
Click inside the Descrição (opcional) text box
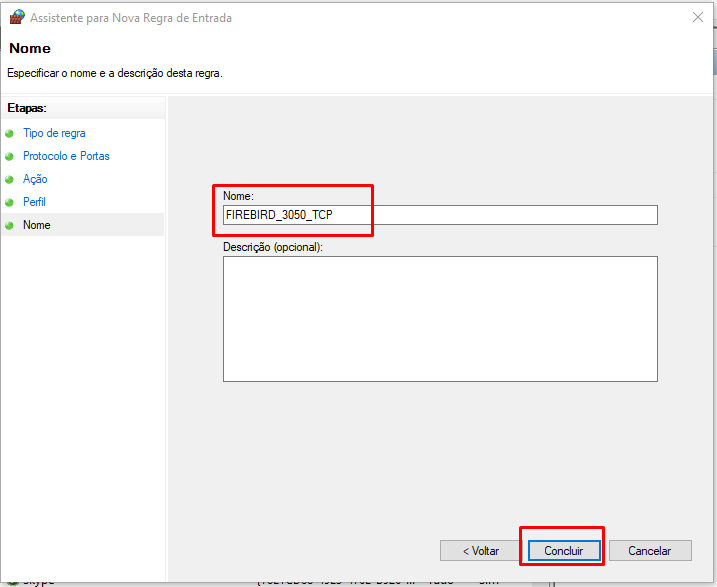click(x=440, y=318)
